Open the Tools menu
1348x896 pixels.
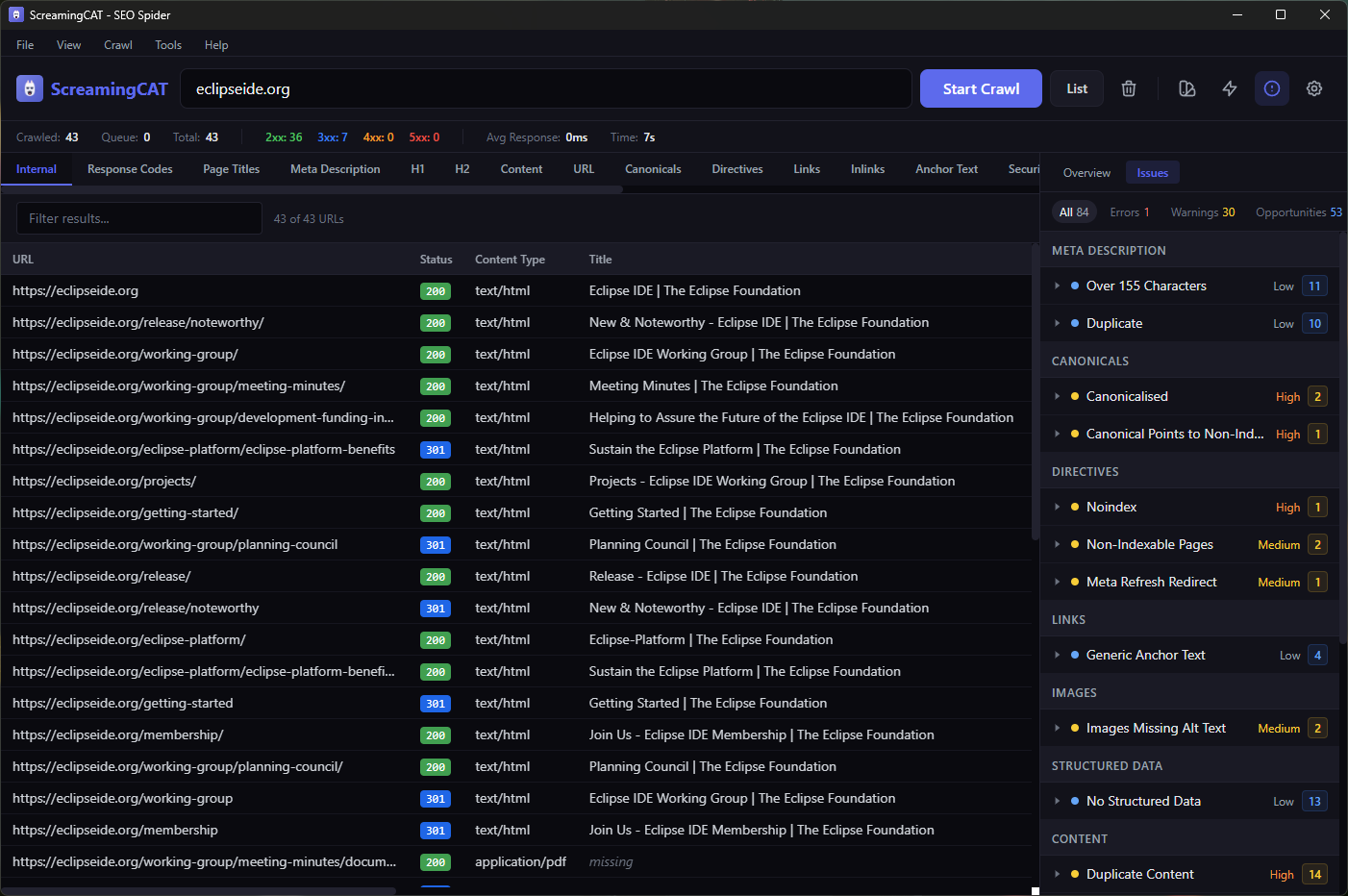click(x=168, y=45)
